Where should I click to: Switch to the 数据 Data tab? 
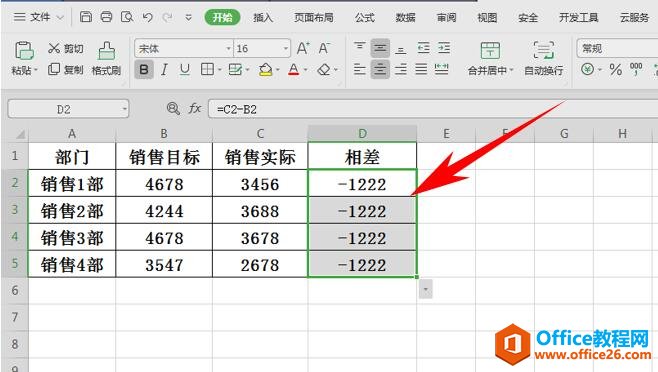click(405, 17)
